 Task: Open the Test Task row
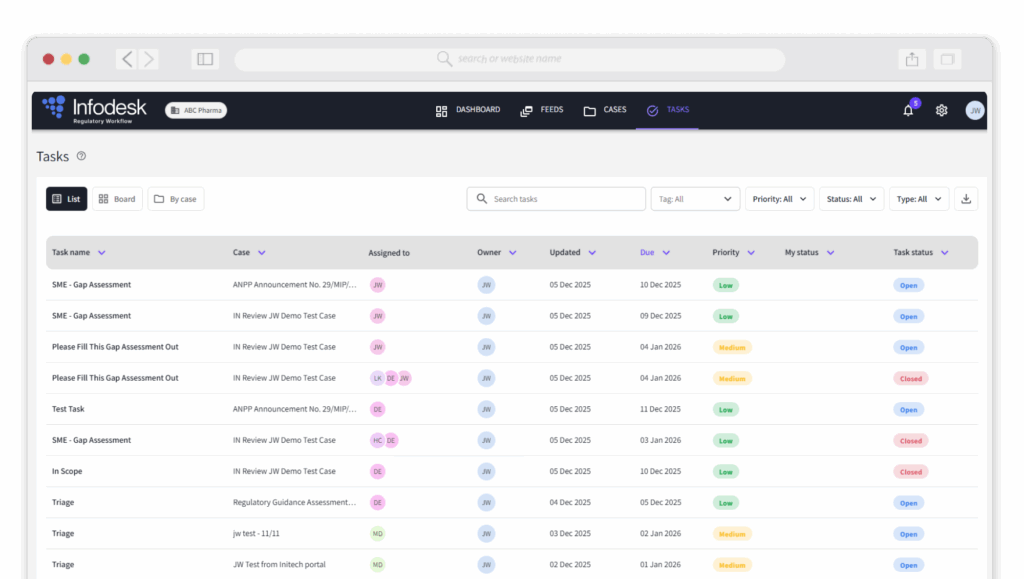click(x=68, y=409)
